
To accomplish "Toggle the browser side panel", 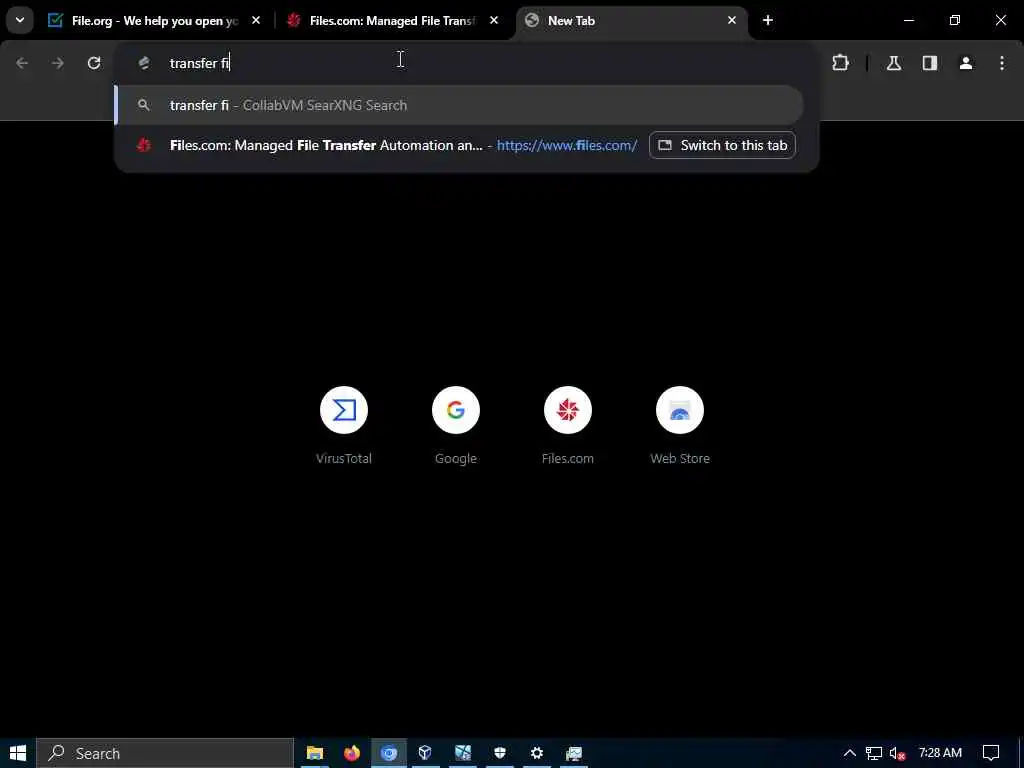I will click(x=930, y=63).
